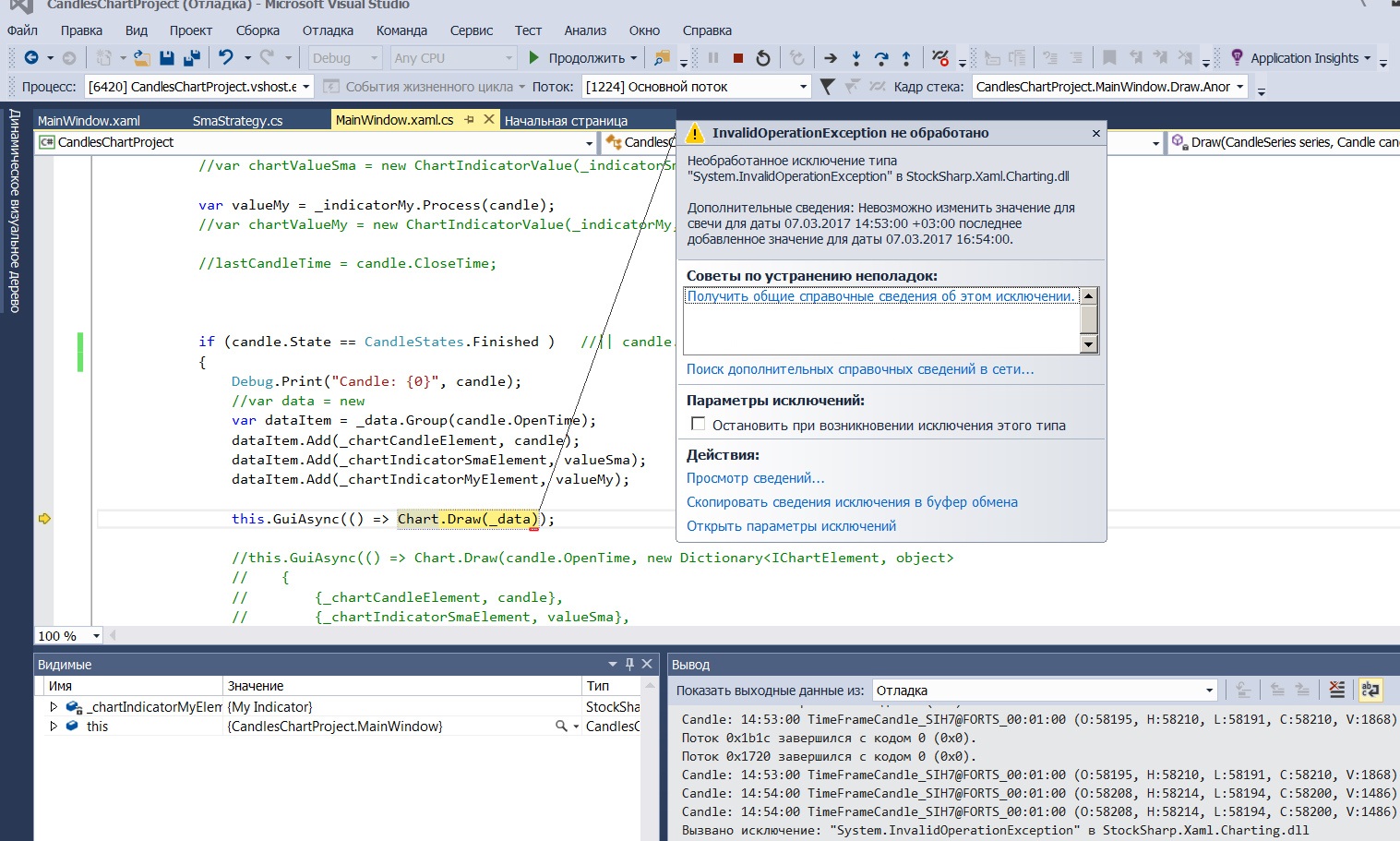
Task: Toggle word wrap in output panel
Action: click(1370, 690)
